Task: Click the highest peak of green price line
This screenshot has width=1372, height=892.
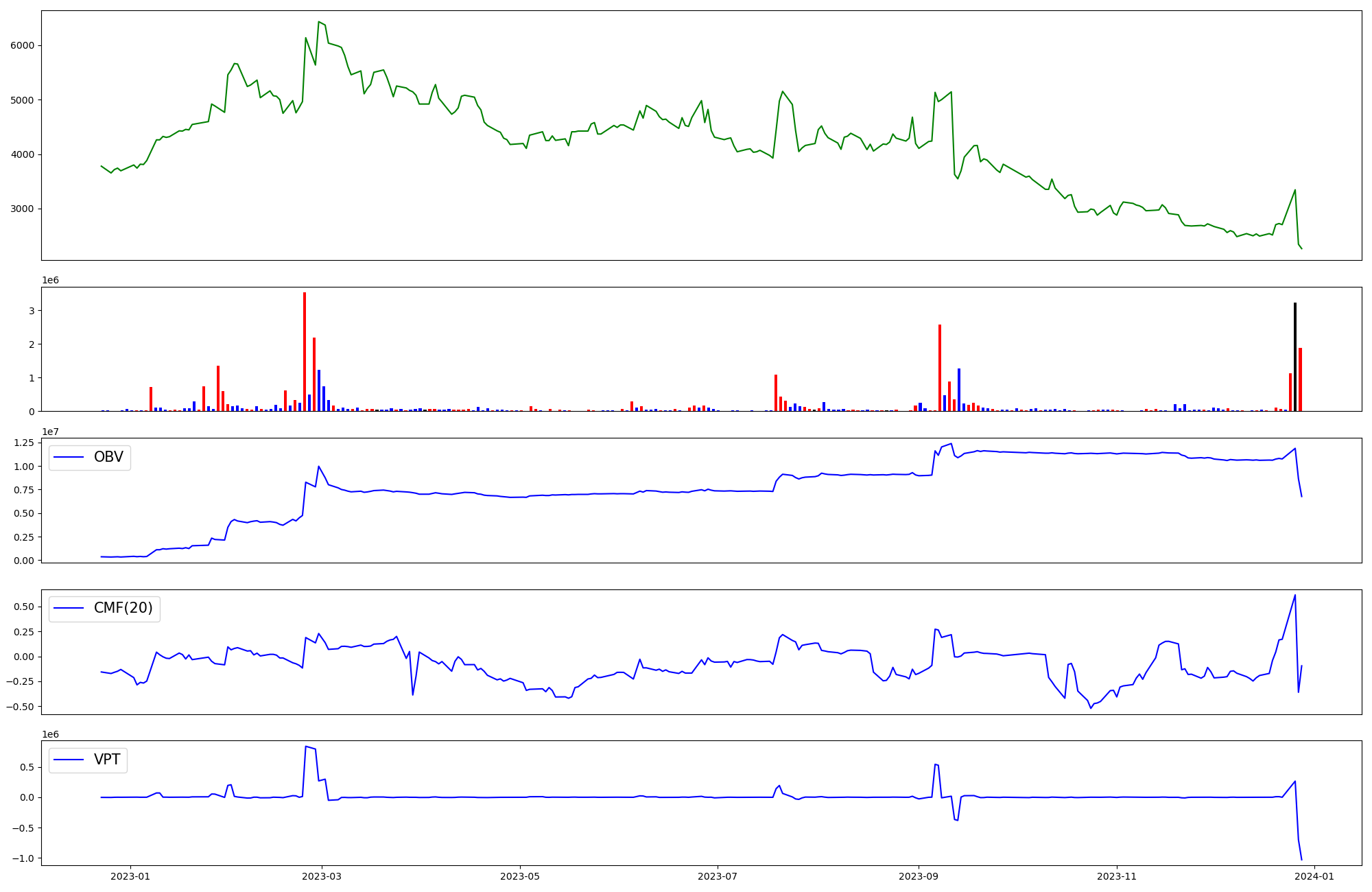Action: click(x=319, y=22)
